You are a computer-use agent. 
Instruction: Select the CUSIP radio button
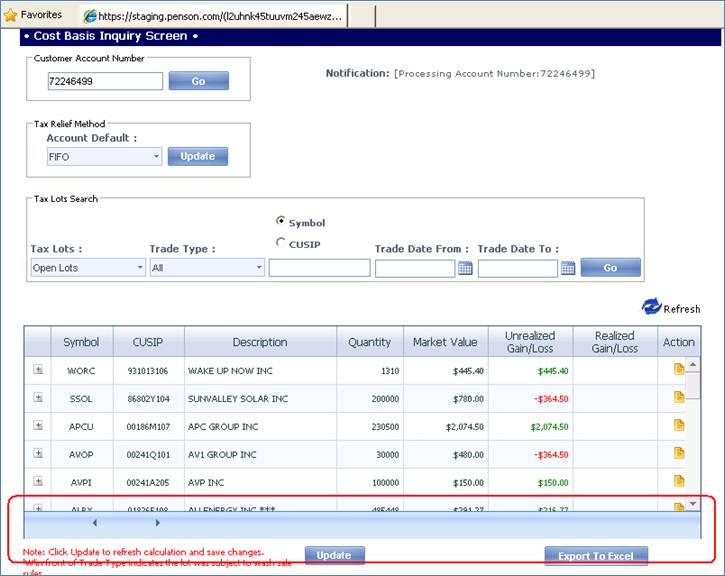[x=281, y=241]
